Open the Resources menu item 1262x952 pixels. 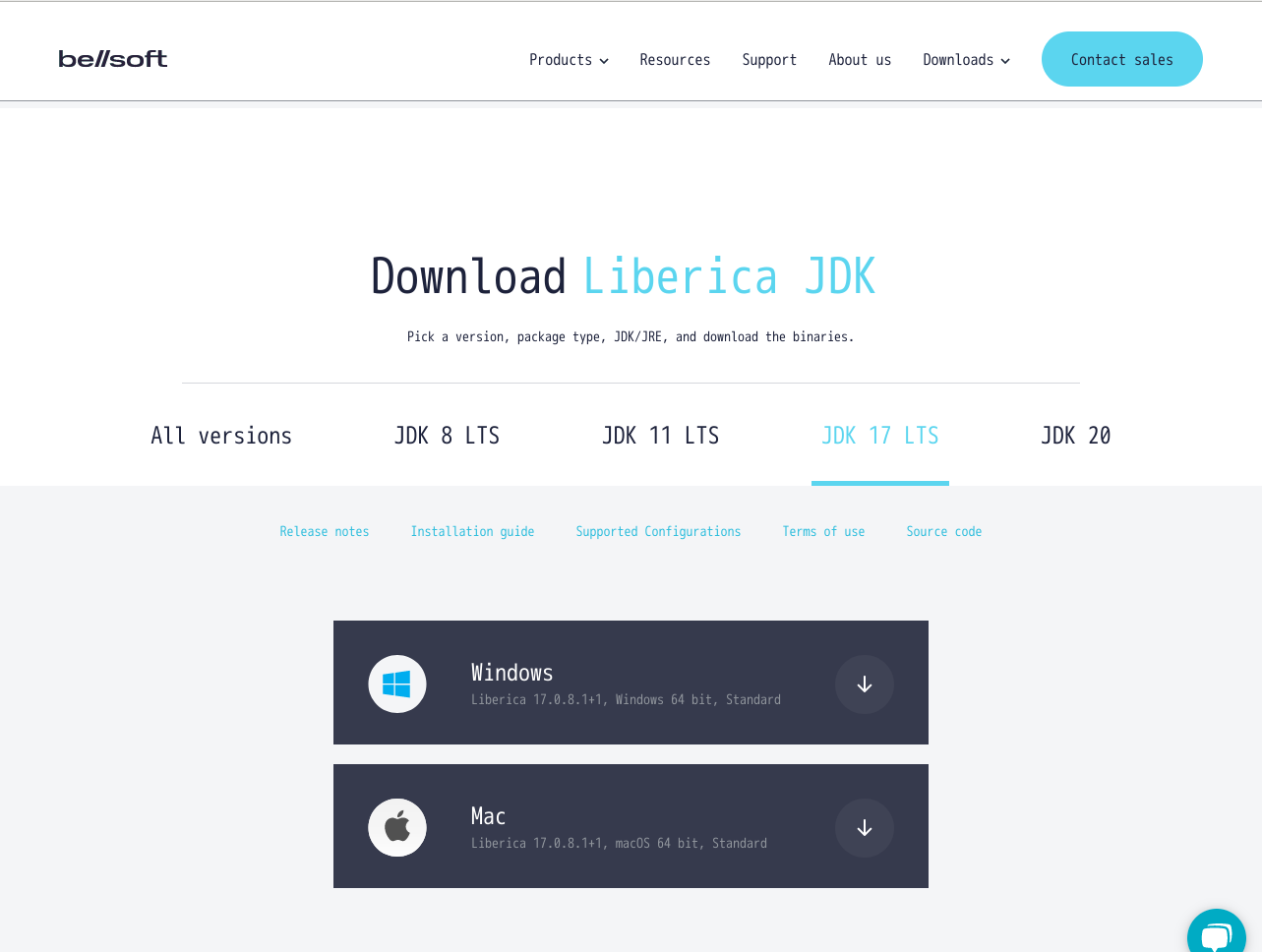pos(675,60)
